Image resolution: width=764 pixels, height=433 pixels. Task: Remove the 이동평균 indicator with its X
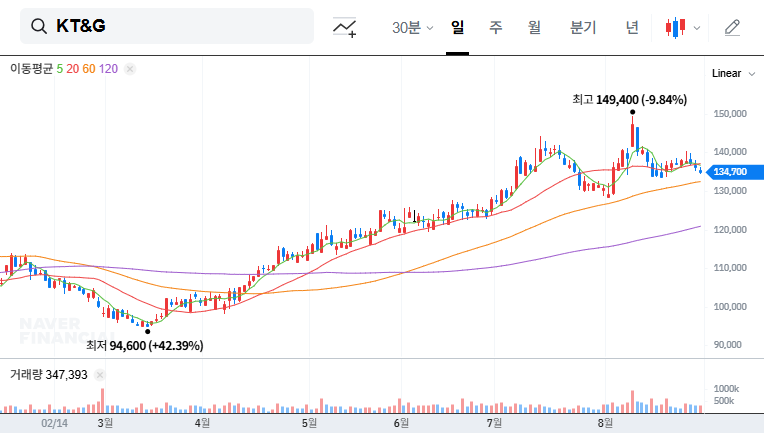pyautogui.click(x=130, y=69)
